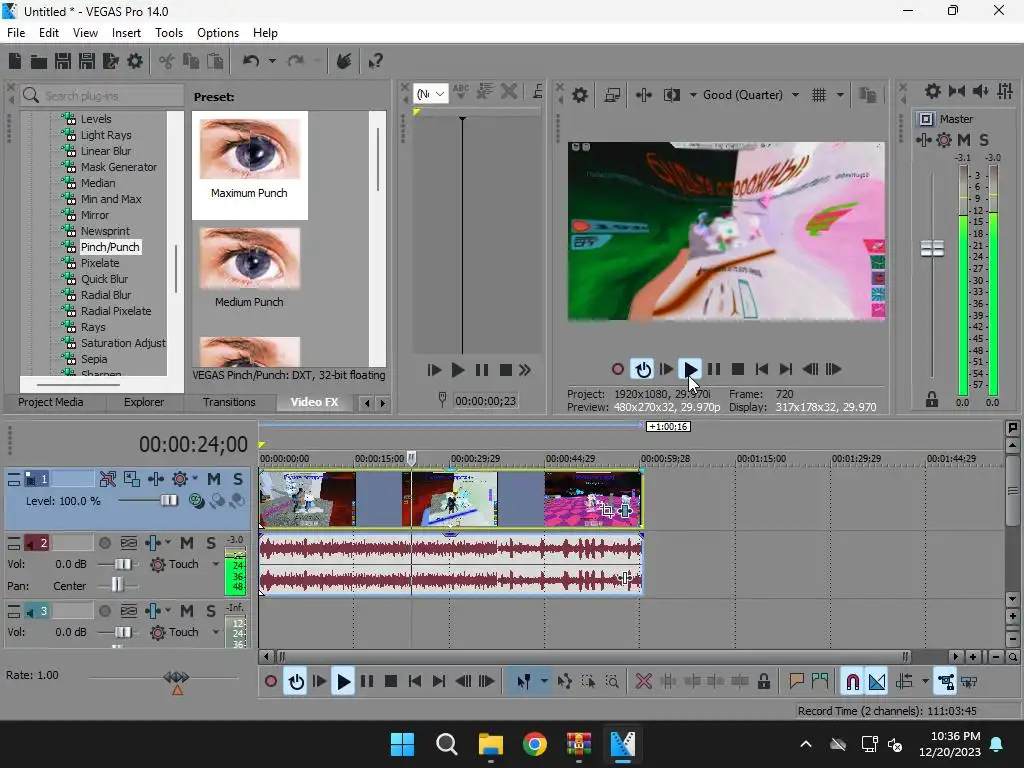Click Event Pan/Crop icon on the last clip
This screenshot has height=768, width=1024.
pyautogui.click(x=607, y=511)
